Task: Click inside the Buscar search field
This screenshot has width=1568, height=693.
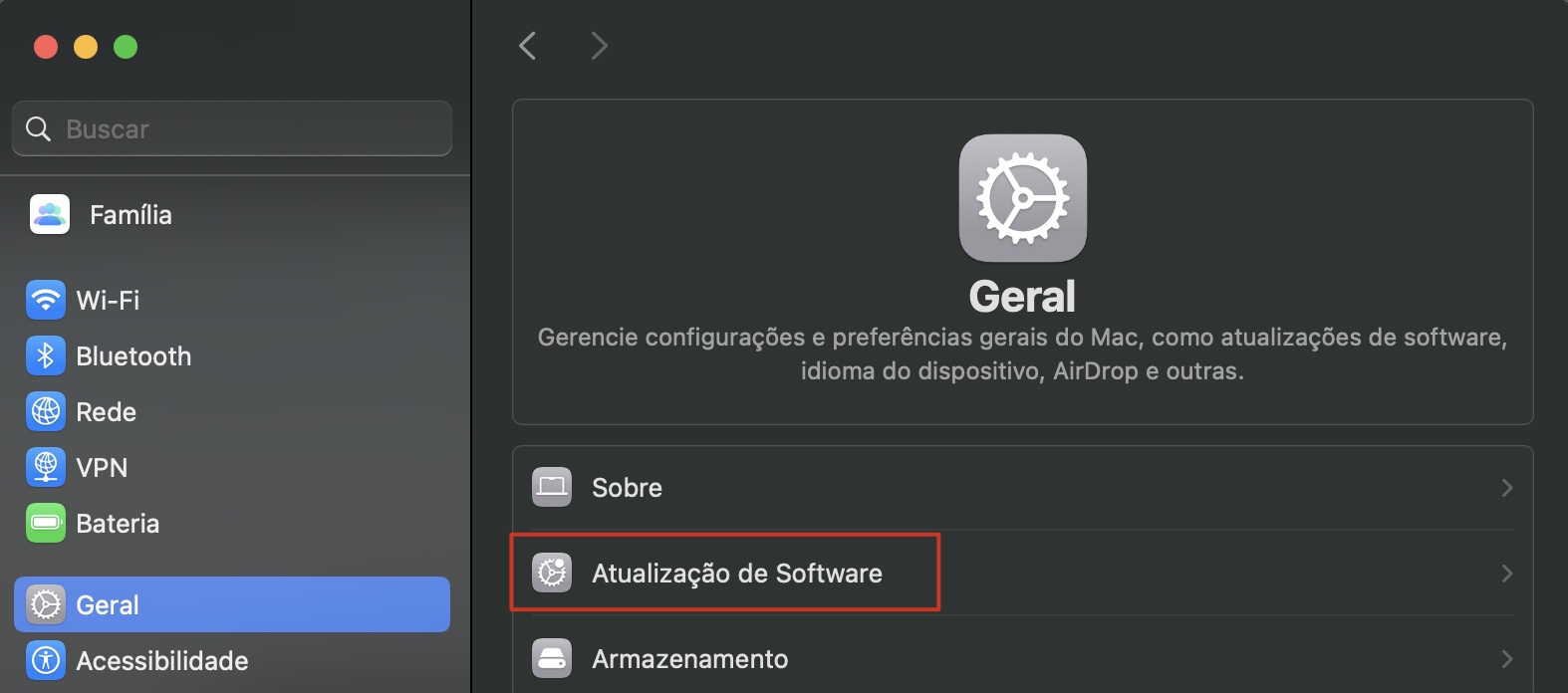Action: tap(231, 128)
